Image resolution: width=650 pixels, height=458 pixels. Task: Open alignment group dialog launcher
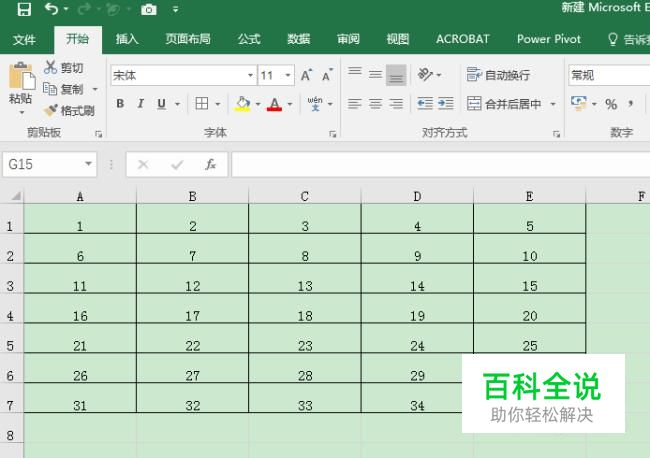click(556, 134)
